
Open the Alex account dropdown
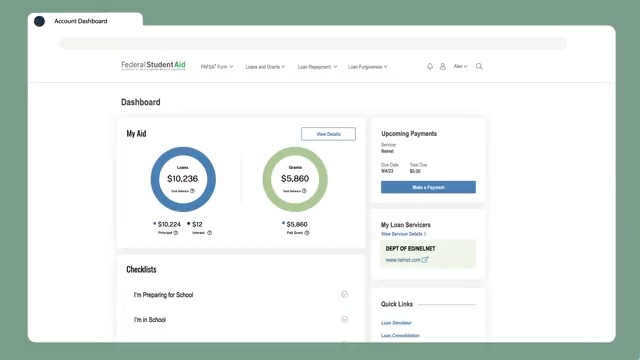coord(460,66)
